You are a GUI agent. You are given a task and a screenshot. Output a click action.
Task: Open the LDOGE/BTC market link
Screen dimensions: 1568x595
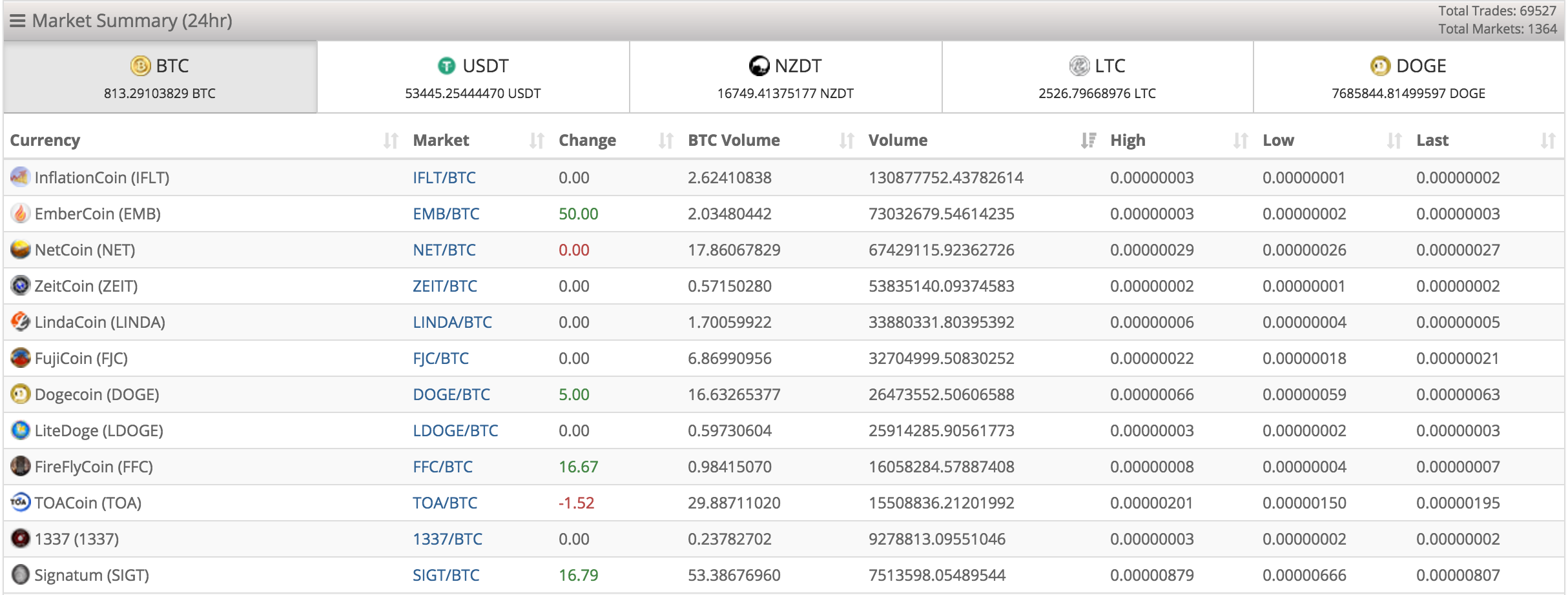click(455, 430)
